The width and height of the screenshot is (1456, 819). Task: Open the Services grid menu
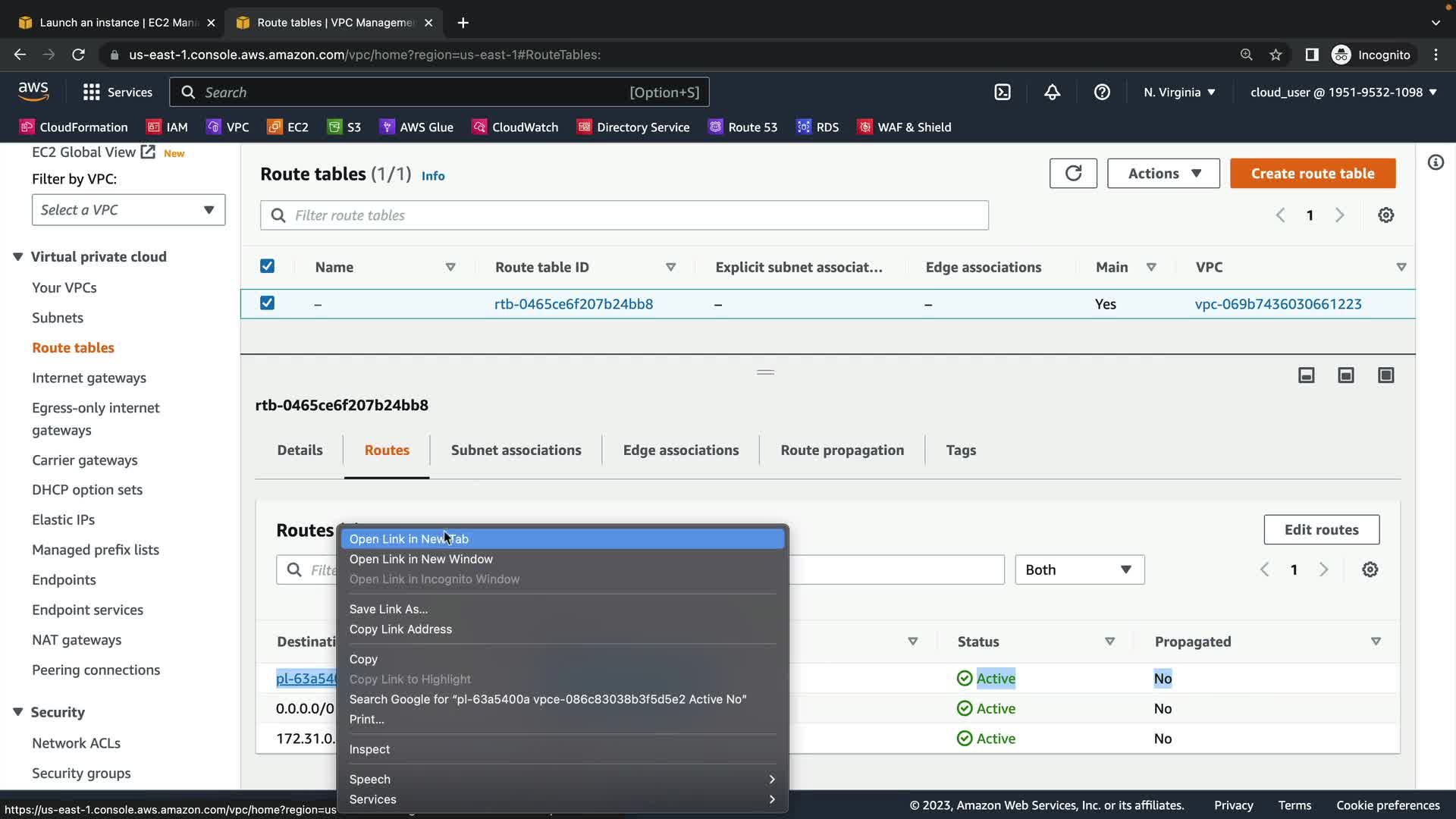92,92
